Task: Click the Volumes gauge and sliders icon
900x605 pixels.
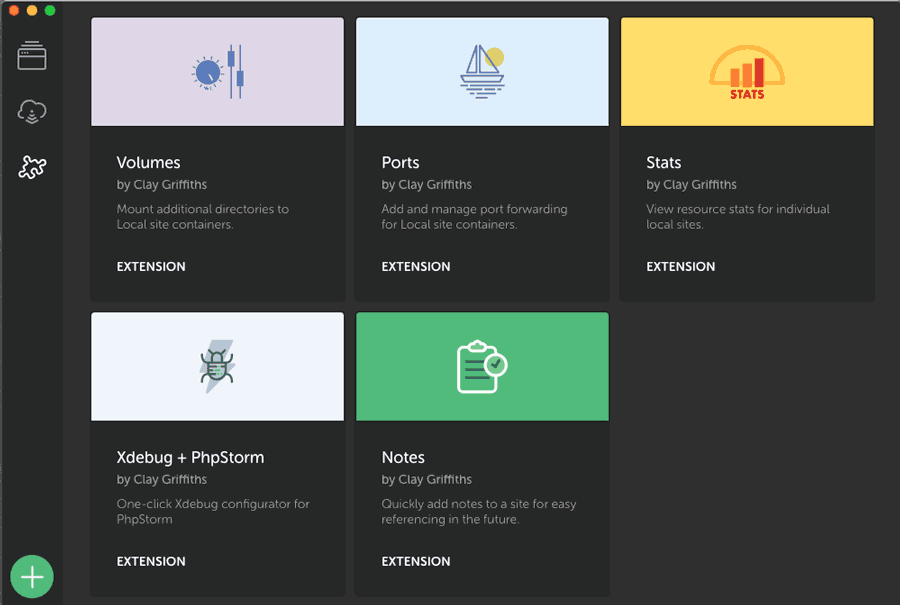Action: click(x=218, y=72)
